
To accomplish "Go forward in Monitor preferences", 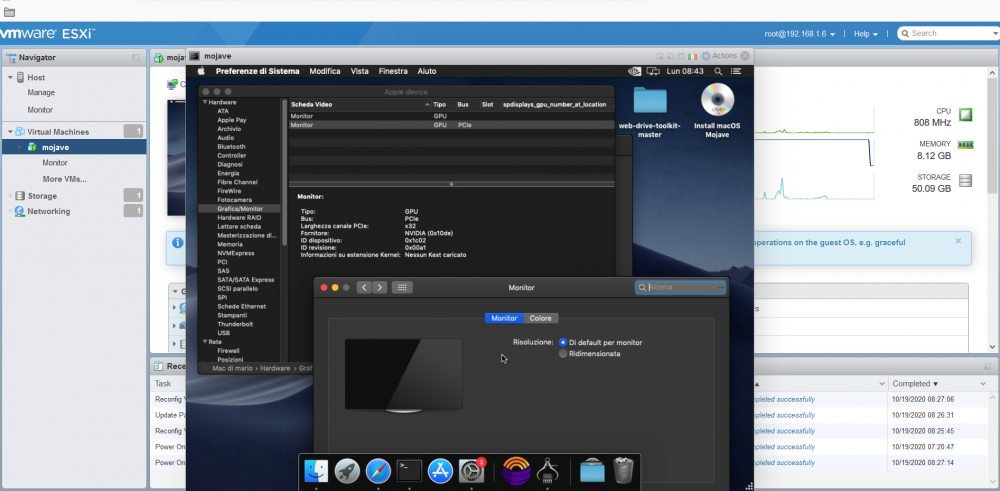I will point(379,288).
